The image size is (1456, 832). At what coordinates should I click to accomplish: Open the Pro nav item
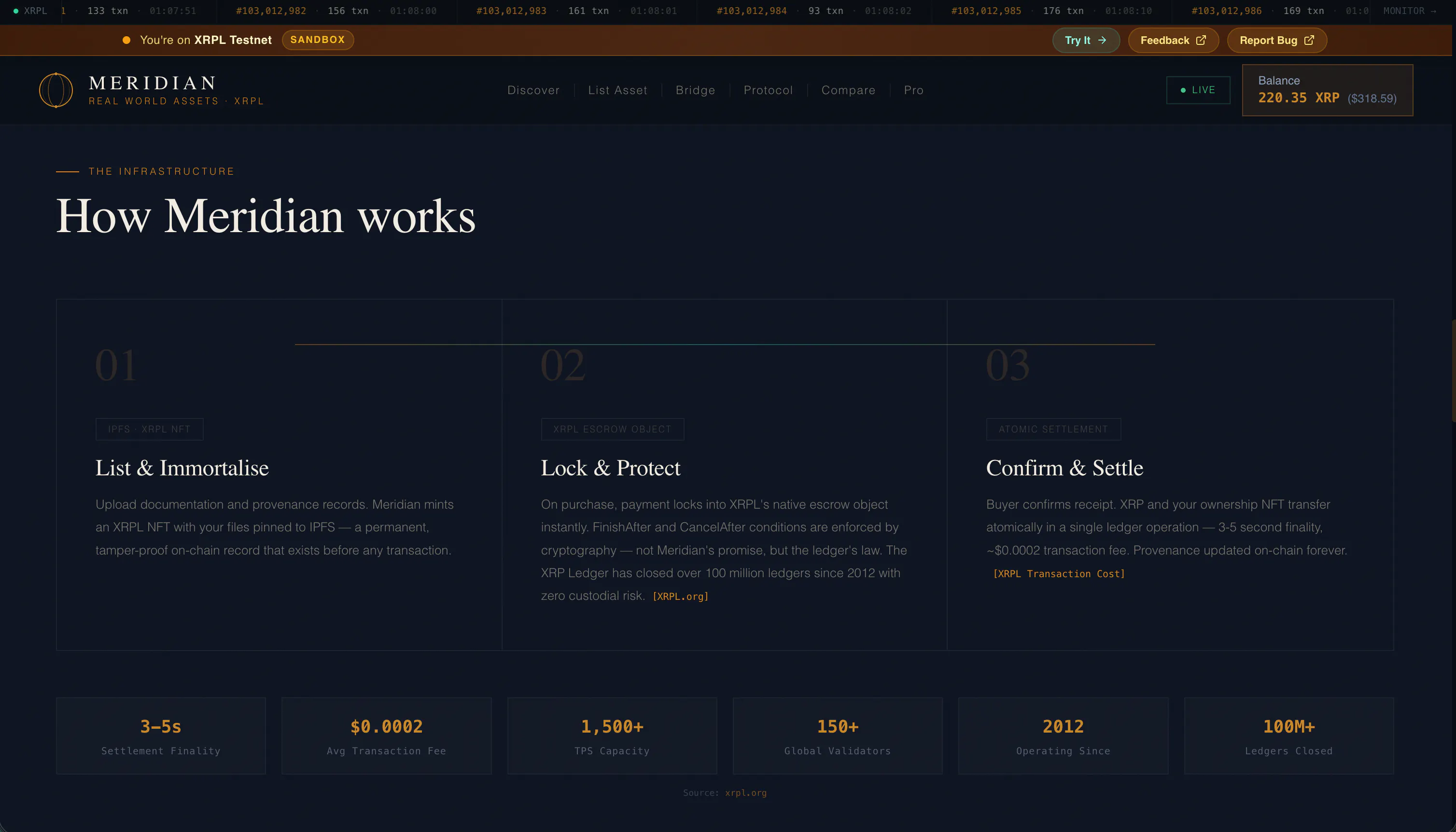(x=913, y=90)
